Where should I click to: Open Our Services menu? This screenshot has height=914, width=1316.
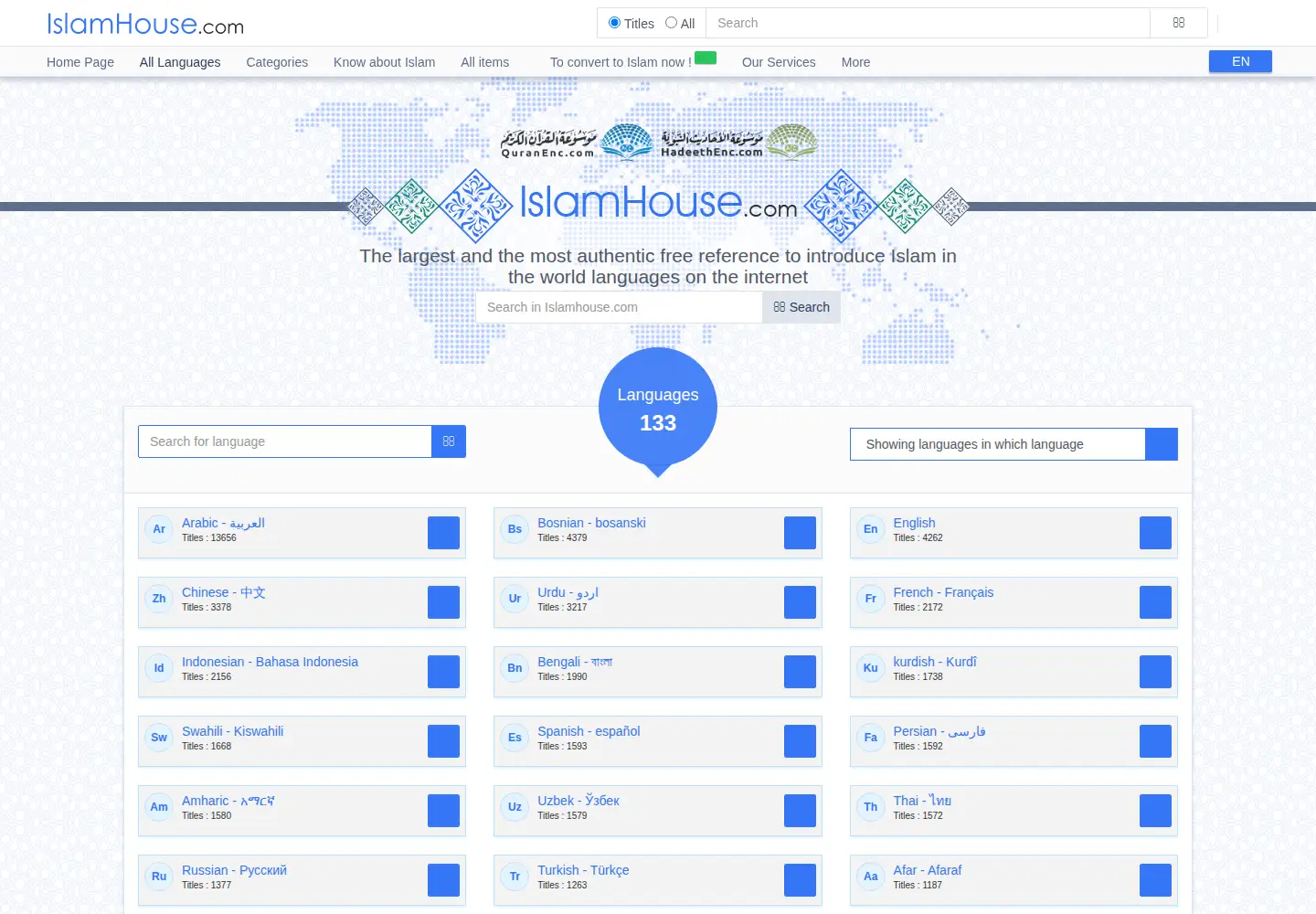(x=779, y=62)
